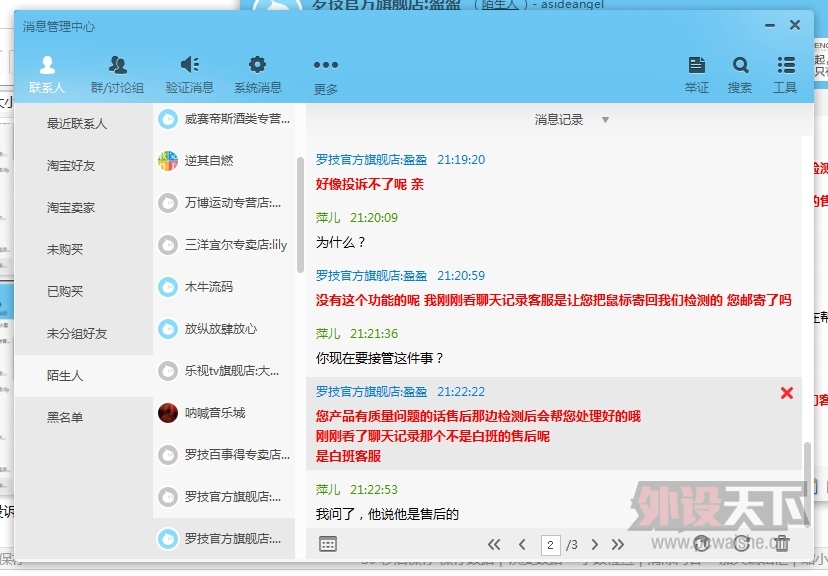Click 萍儿 name at 21:20:09
This screenshot has width=828, height=576.
pyautogui.click(x=328, y=218)
